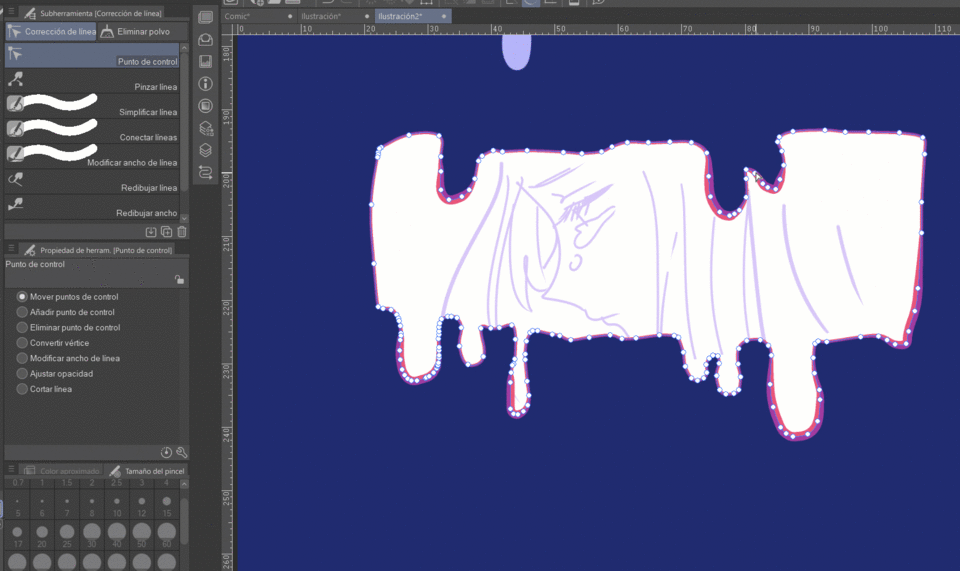Select the Eliminar punto de control option
The height and width of the screenshot is (571, 960).
[x=69, y=327]
